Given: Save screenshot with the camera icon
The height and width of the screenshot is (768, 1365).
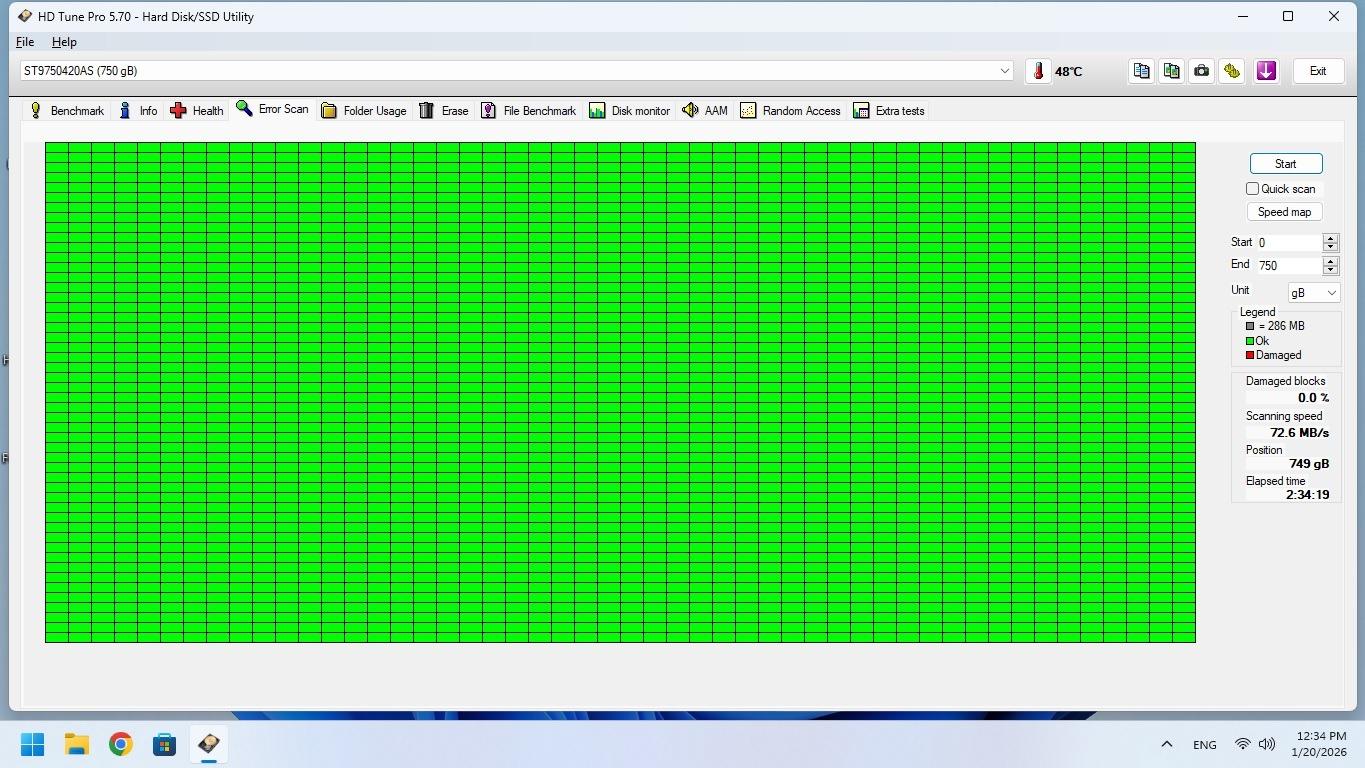Looking at the screenshot, I should pyautogui.click(x=1201, y=71).
